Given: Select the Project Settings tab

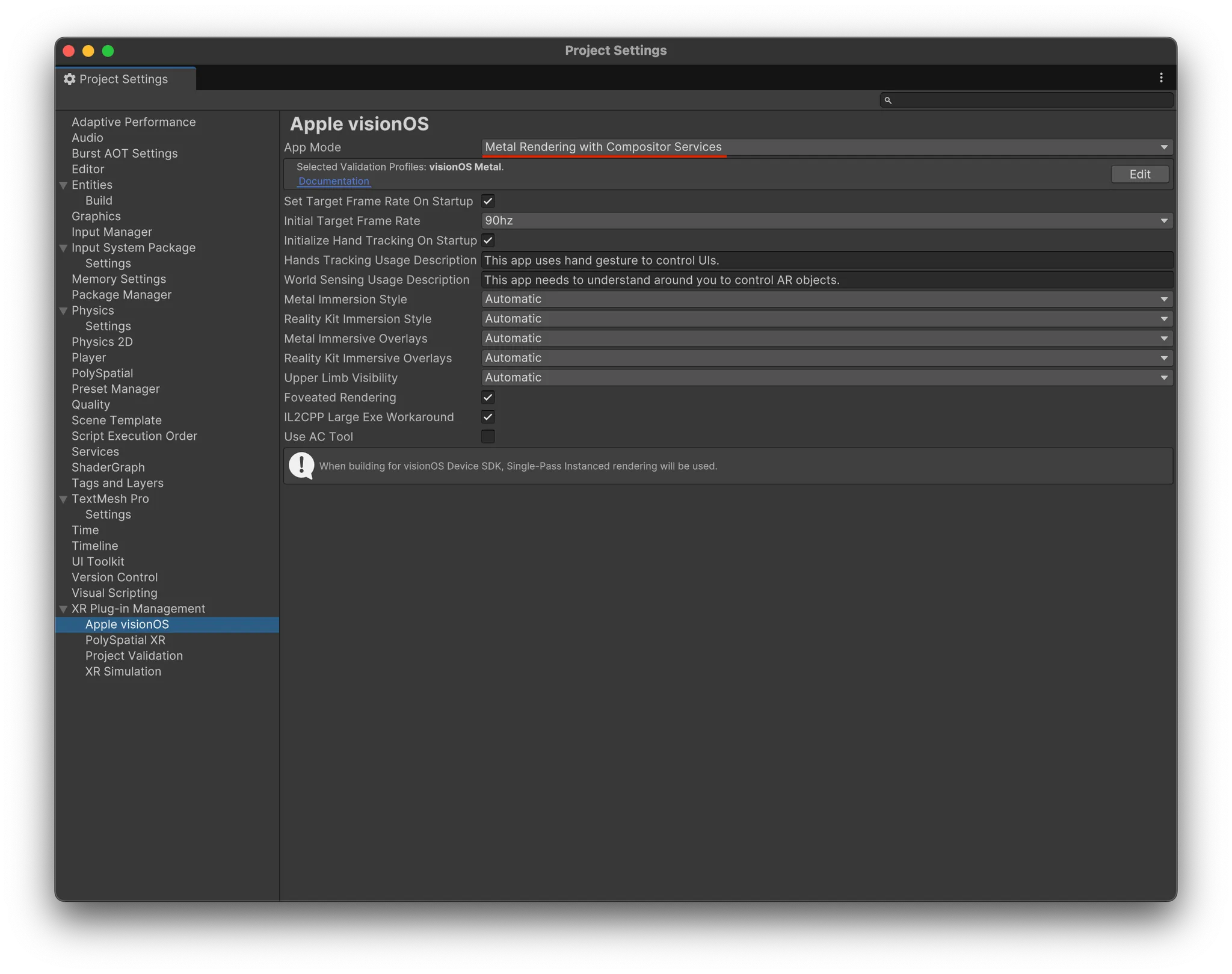Looking at the screenshot, I should [x=125, y=79].
